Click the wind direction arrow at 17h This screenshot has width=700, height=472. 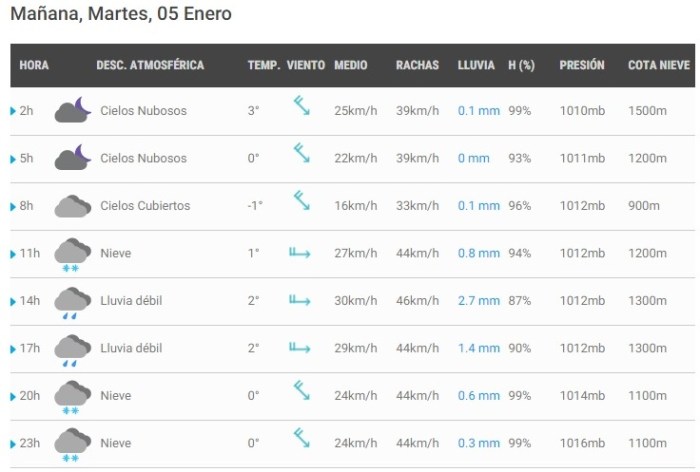pos(300,348)
